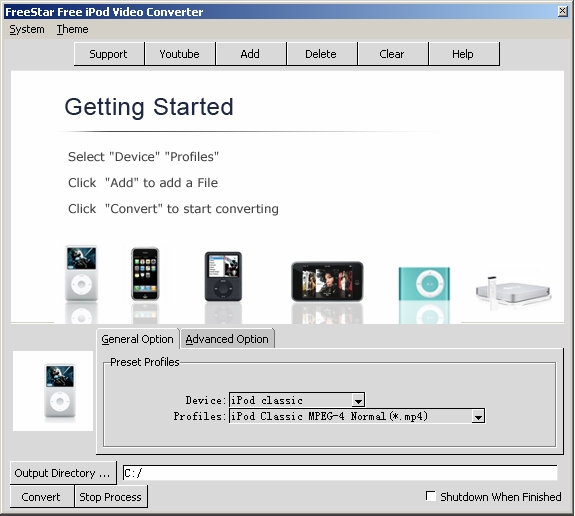Click the Apple TV device image

513,292
